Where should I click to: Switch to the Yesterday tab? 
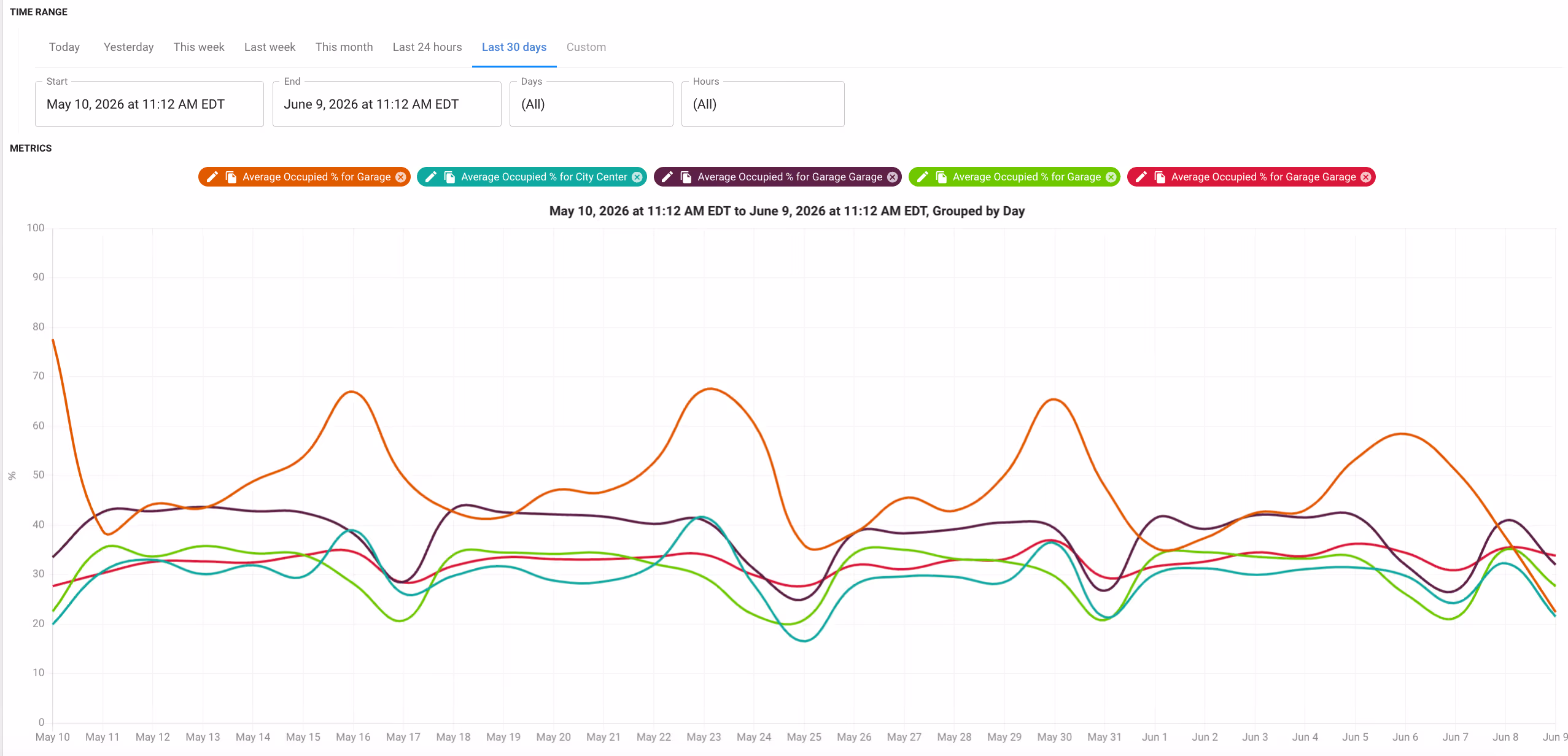[x=128, y=47]
